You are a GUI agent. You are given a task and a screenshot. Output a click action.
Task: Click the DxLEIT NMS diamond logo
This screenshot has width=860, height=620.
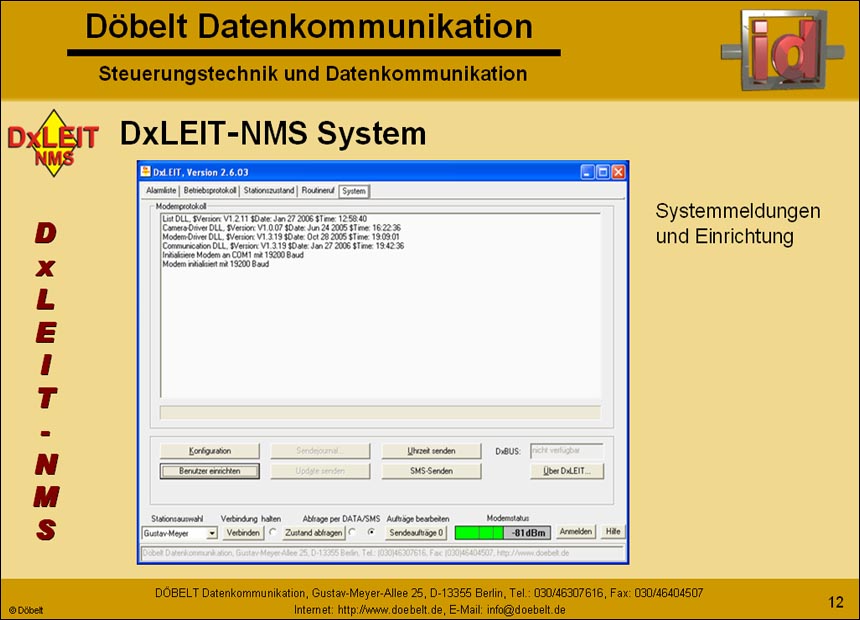pyautogui.click(x=53, y=143)
